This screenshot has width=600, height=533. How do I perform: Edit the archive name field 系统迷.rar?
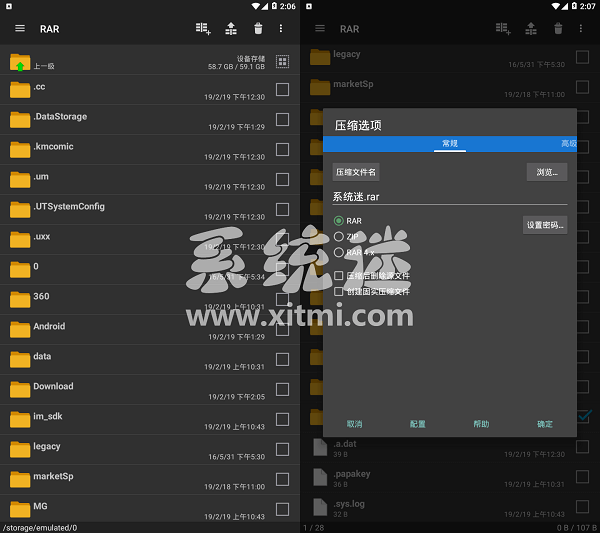pyautogui.click(x=450, y=197)
